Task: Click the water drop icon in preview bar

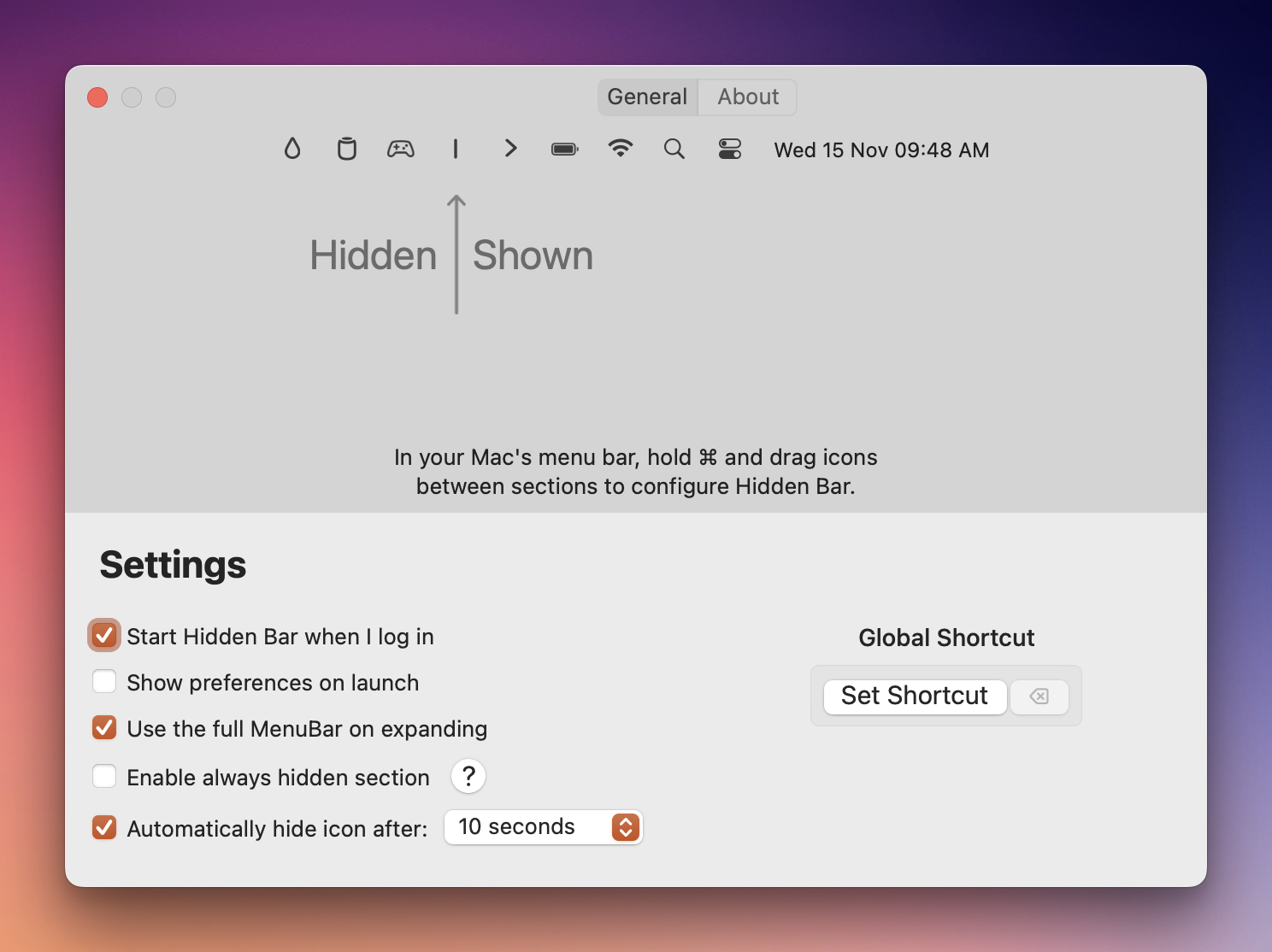Action: pyautogui.click(x=292, y=149)
